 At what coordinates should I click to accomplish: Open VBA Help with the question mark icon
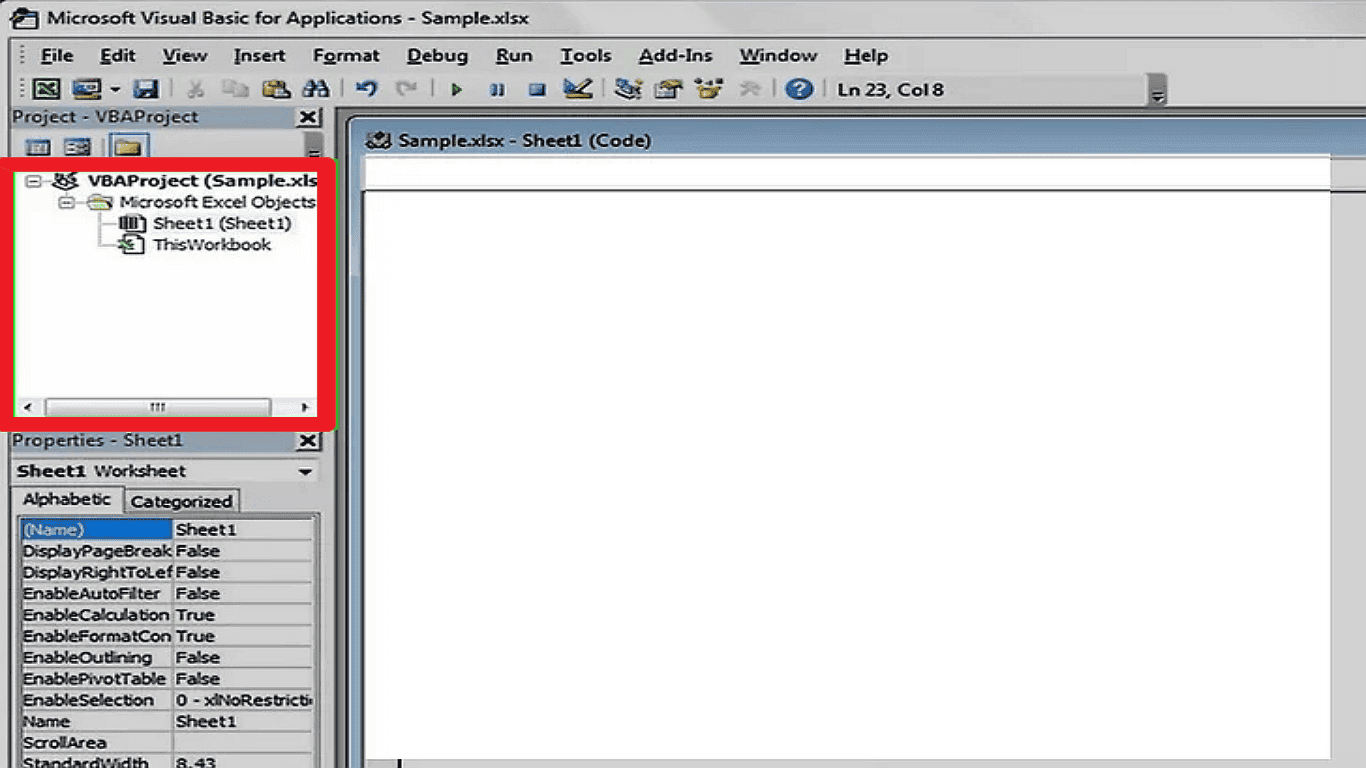[x=798, y=89]
